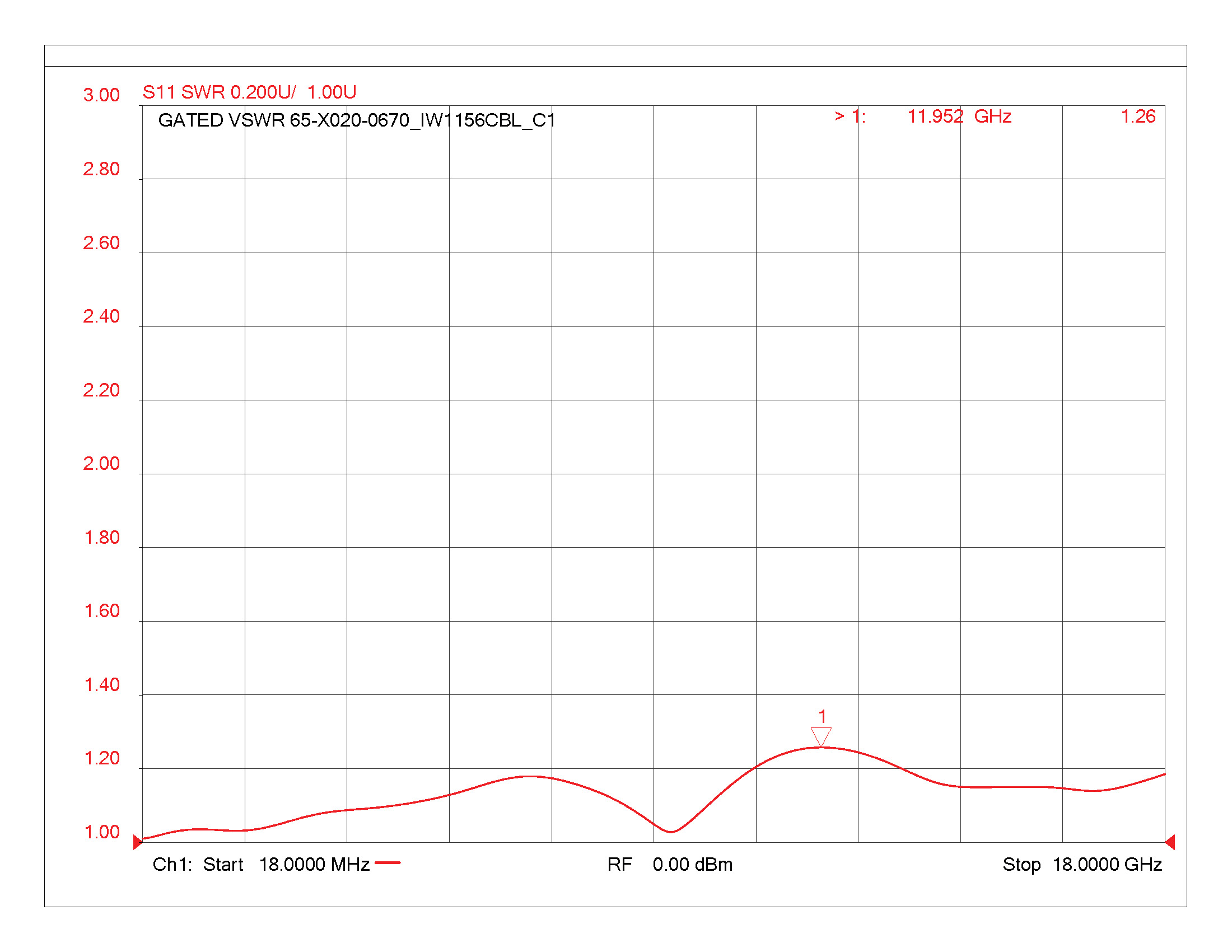Click the S11 SWR trace header
Image resolution: width=1232 pixels, height=952 pixels.
click(184, 92)
